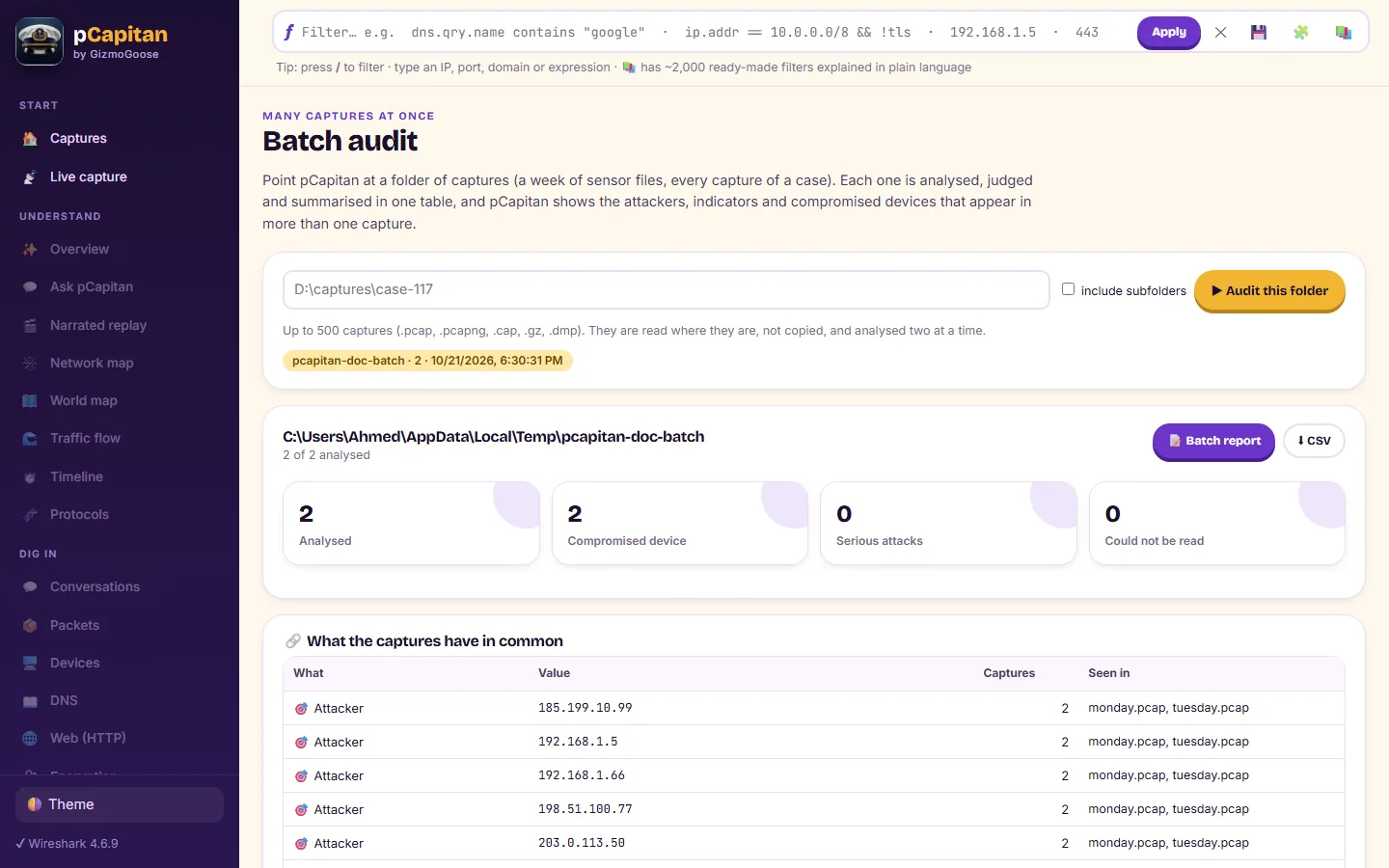1389x868 pixels.
Task: Click the Serious attacks stat card
Action: tap(948, 523)
